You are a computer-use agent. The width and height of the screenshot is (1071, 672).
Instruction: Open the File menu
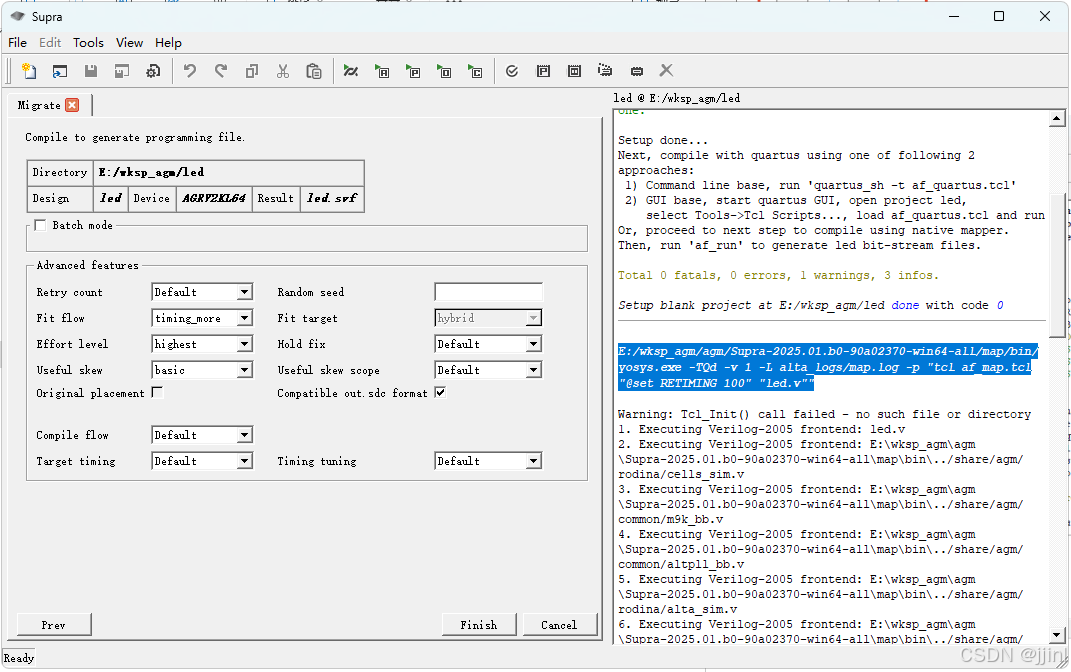coord(17,42)
